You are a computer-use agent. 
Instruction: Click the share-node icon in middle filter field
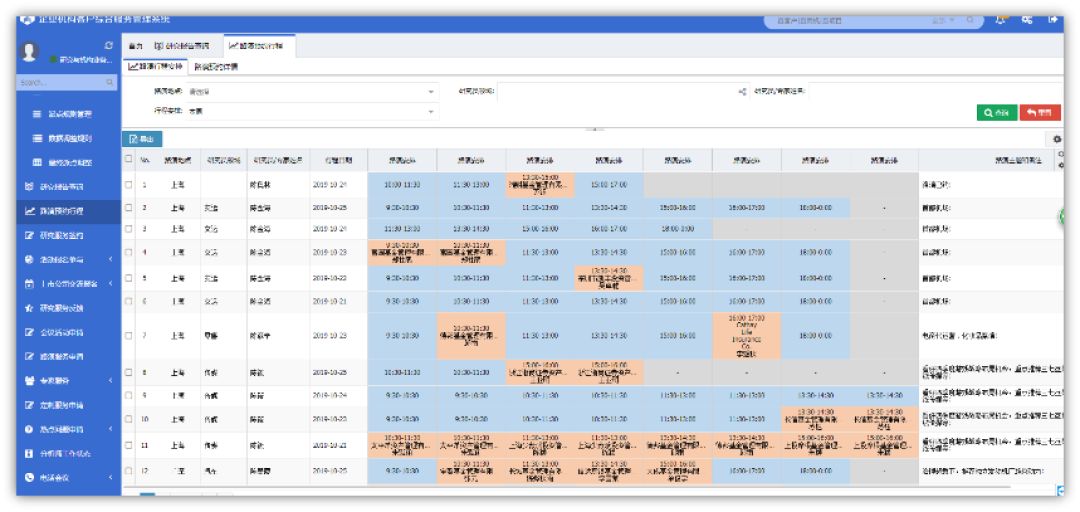click(742, 92)
